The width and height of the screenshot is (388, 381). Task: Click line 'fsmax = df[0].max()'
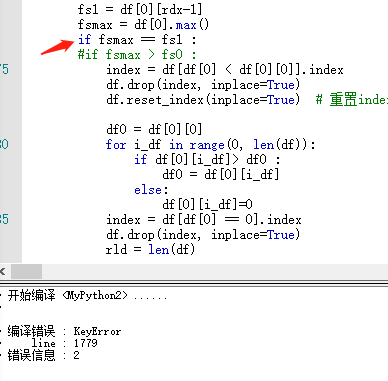tap(143, 25)
